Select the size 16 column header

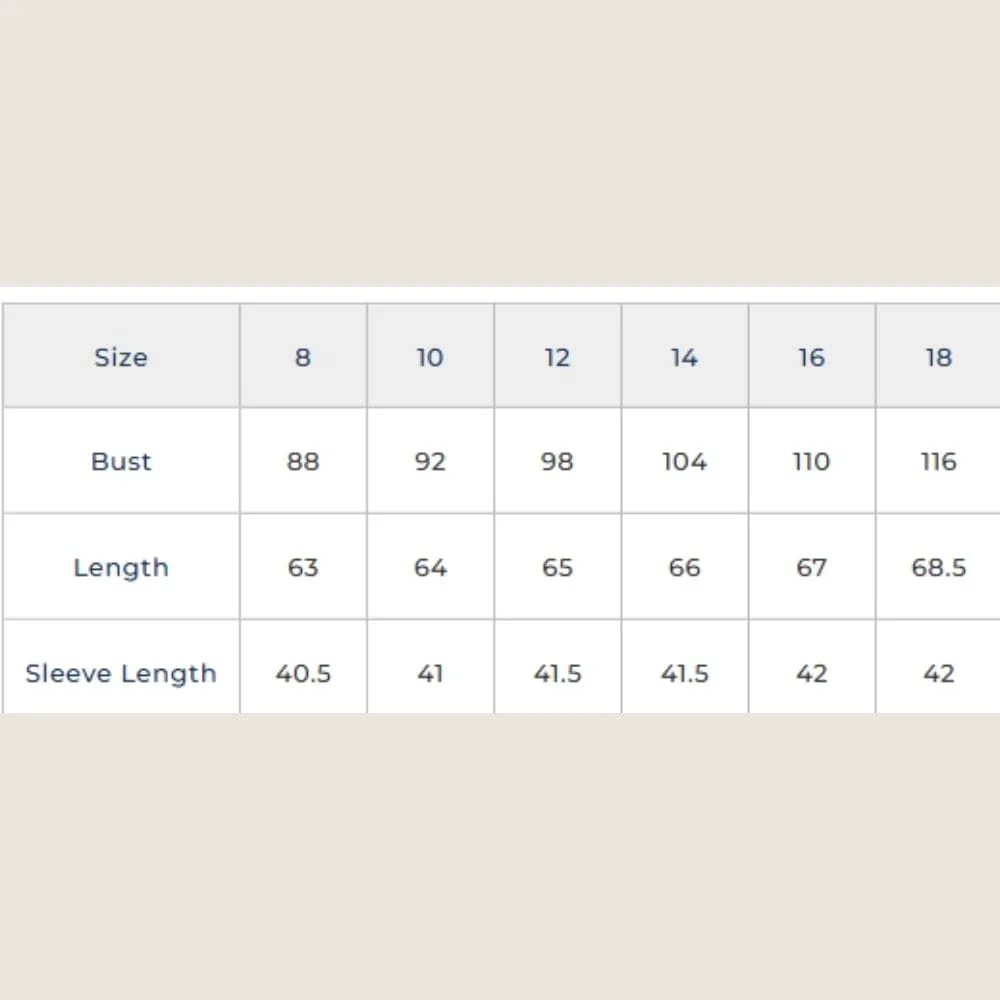pos(812,356)
